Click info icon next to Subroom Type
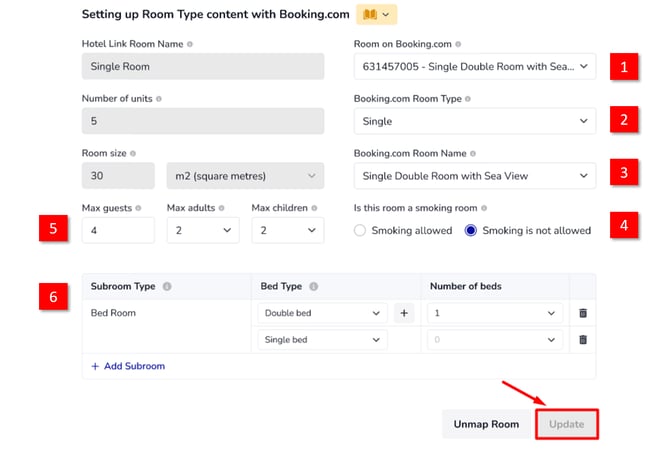Screen dimensions: 670x449 pyautogui.click(x=167, y=286)
